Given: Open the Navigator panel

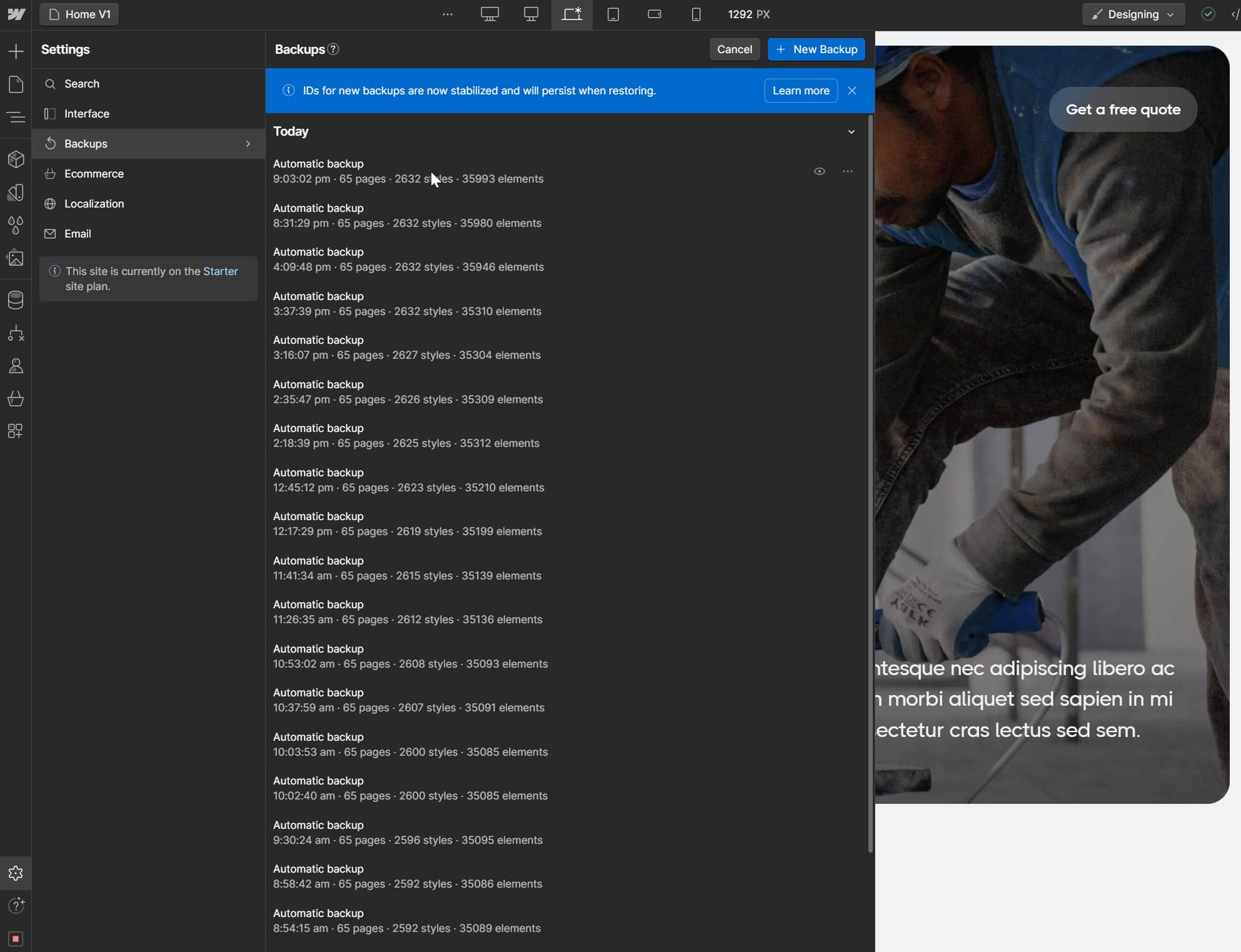Looking at the screenshot, I should click(x=15, y=117).
